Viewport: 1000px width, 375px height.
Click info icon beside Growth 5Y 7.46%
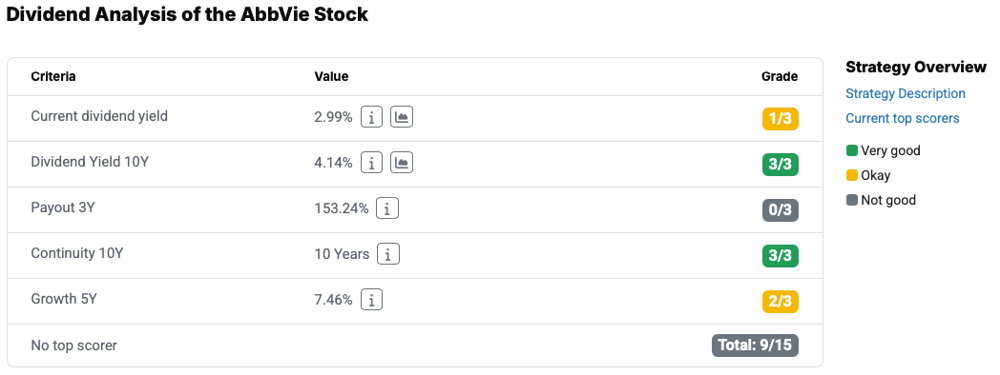pyautogui.click(x=372, y=299)
